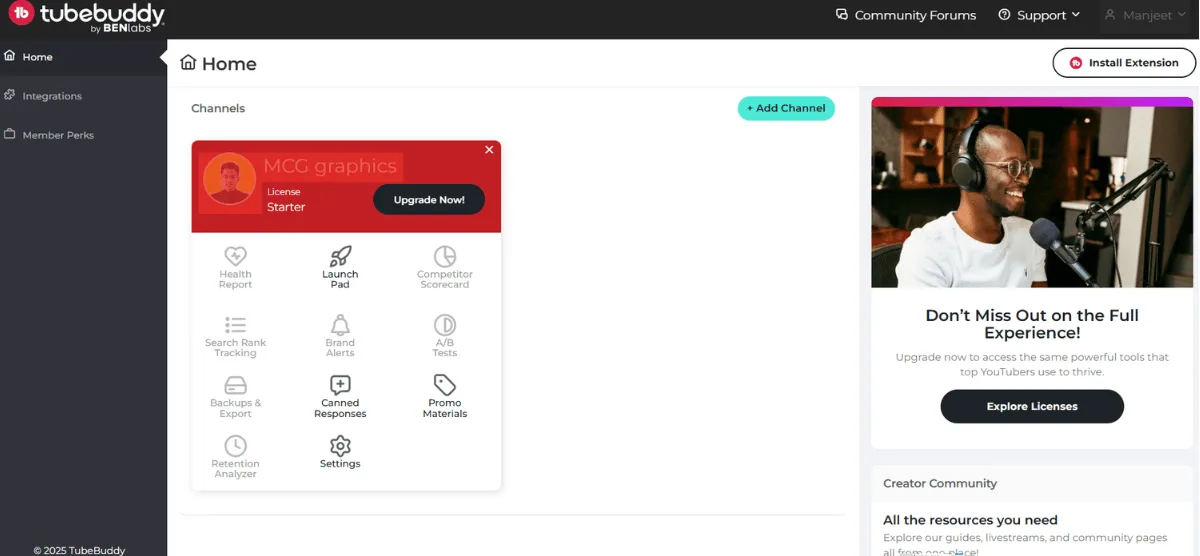Click the © 2025 TubeBuddy footer text
The width and height of the screenshot is (1200, 556).
pos(79,550)
